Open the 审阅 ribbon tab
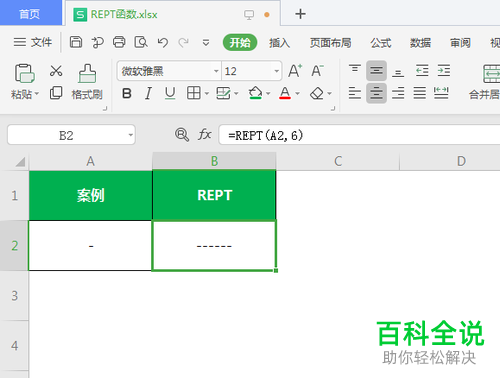This screenshot has width=500, height=378. tap(460, 43)
